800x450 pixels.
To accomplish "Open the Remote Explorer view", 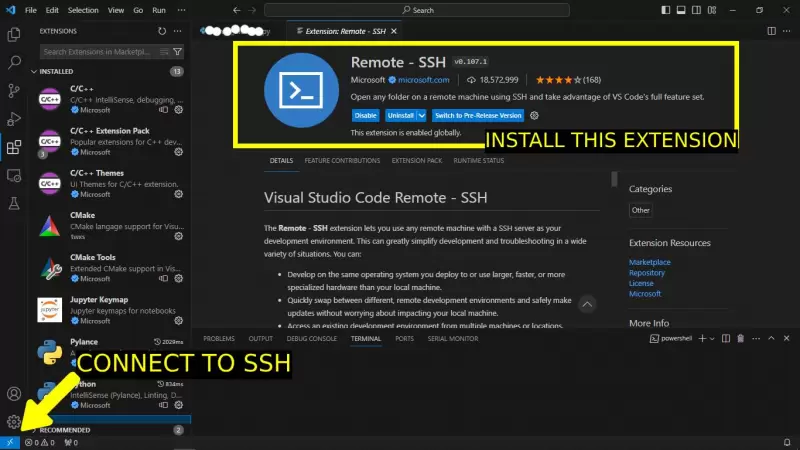I will [x=14, y=175].
